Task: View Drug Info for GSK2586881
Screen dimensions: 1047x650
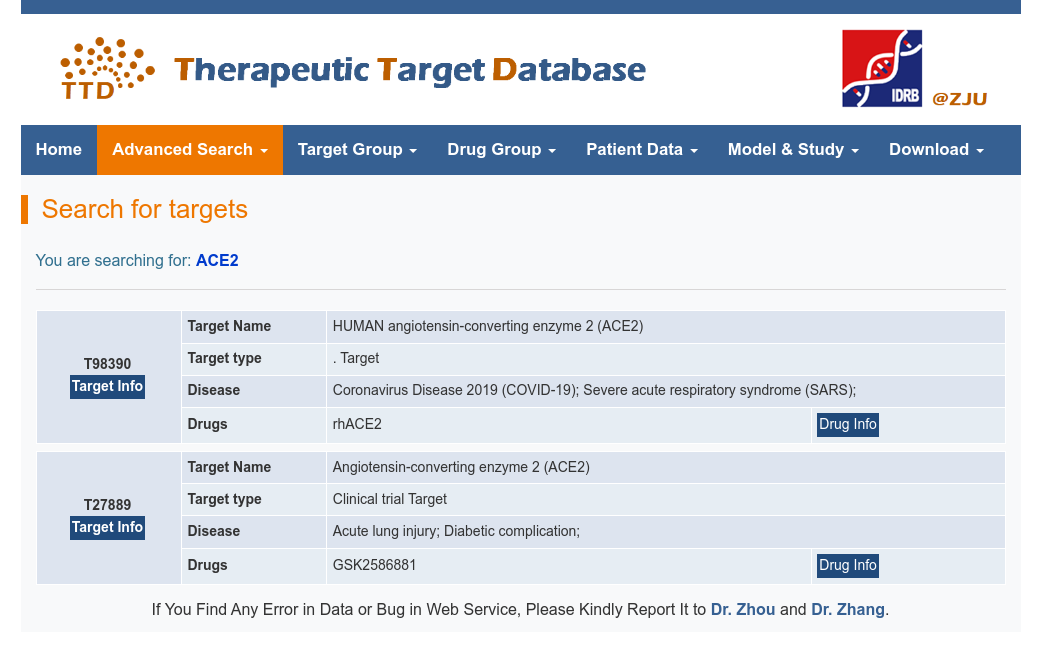Action: pos(848,566)
